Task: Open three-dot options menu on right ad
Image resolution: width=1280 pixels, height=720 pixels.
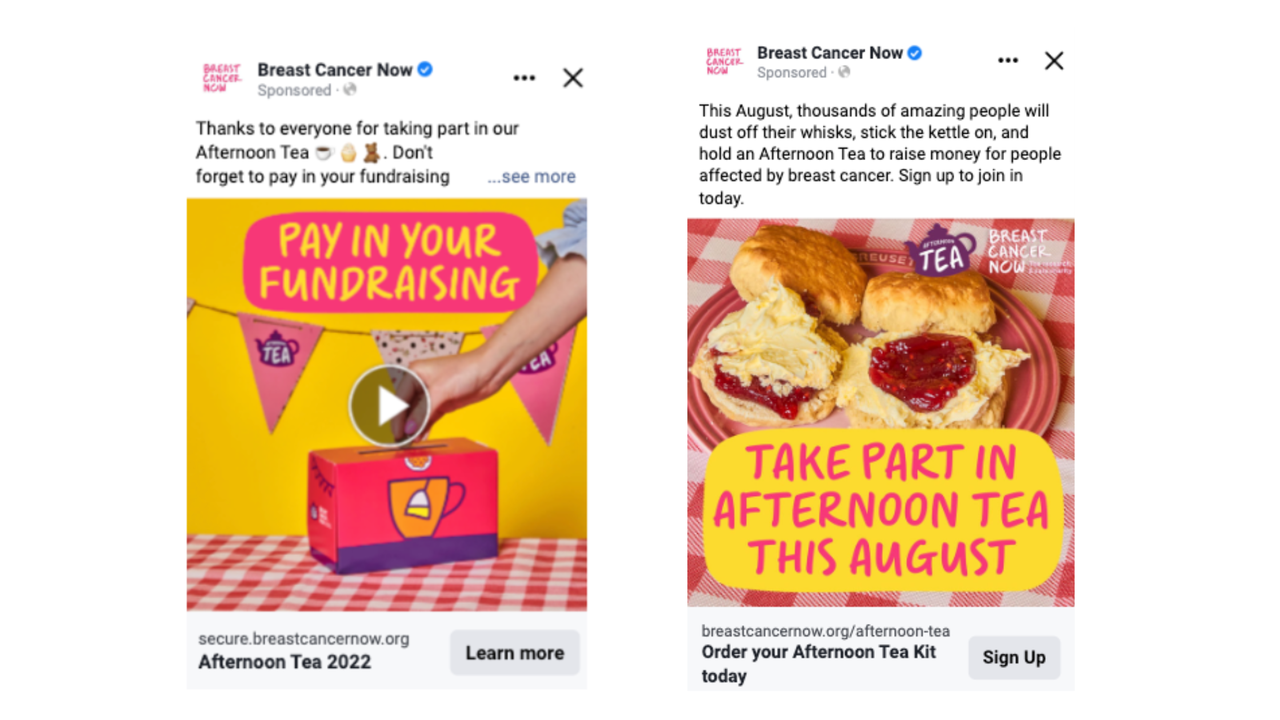Action: pyautogui.click(x=1008, y=61)
